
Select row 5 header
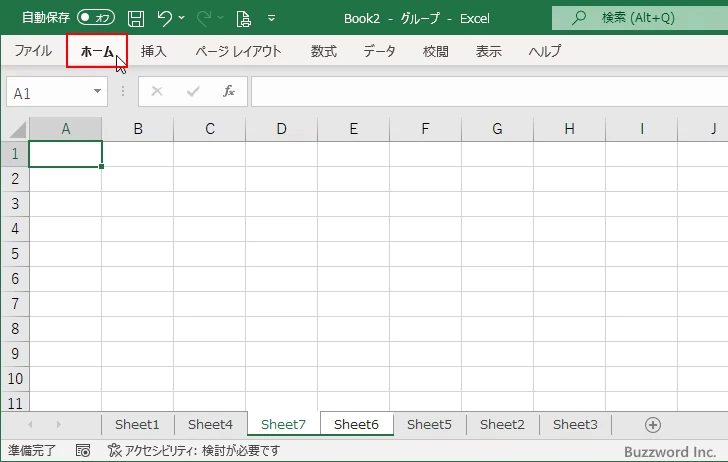point(15,254)
